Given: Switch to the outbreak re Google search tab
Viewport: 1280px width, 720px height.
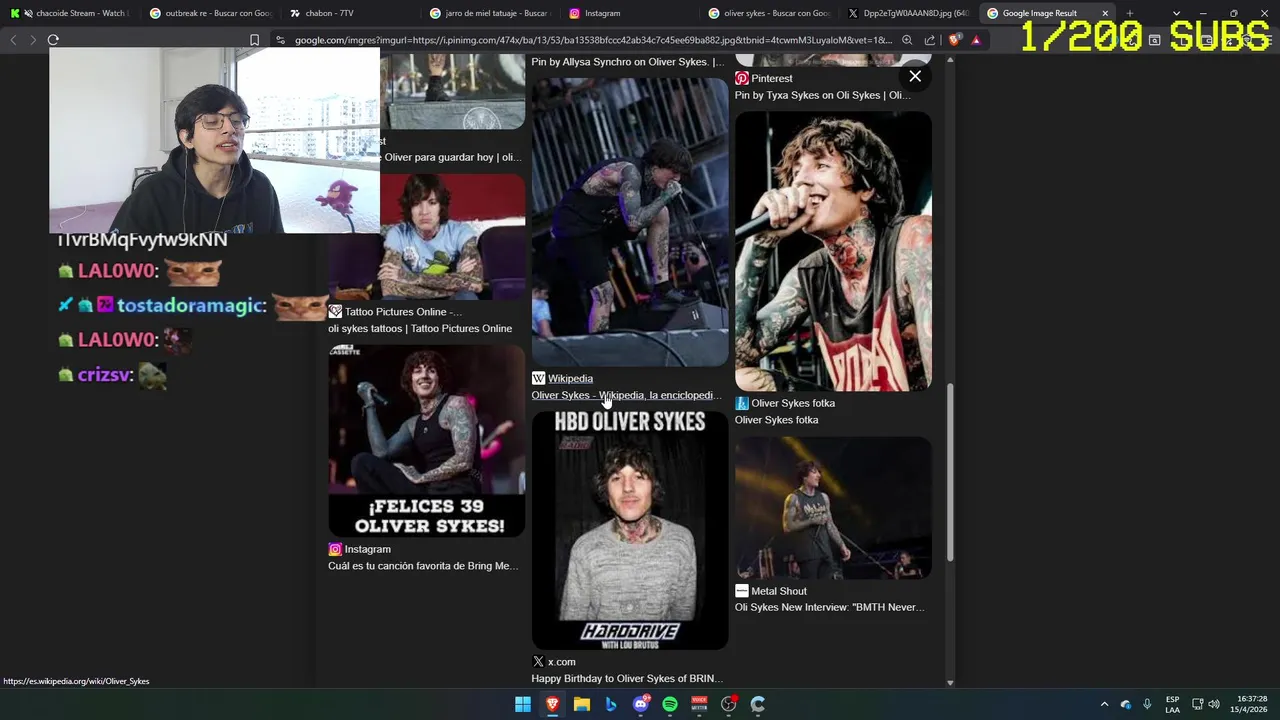Looking at the screenshot, I should pyautogui.click(x=210, y=13).
